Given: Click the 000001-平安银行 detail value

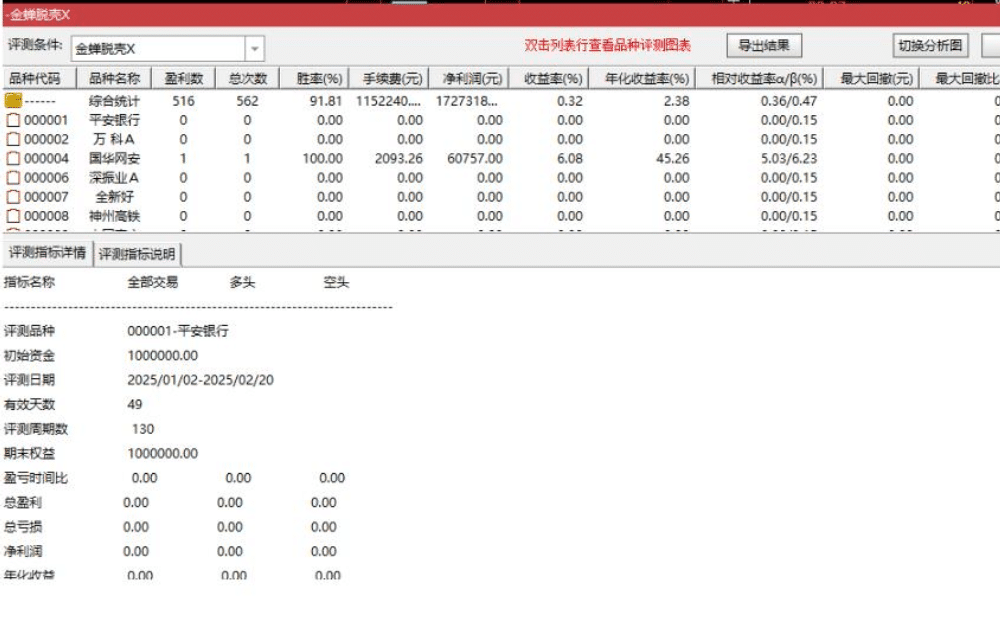Looking at the screenshot, I should click(178, 330).
